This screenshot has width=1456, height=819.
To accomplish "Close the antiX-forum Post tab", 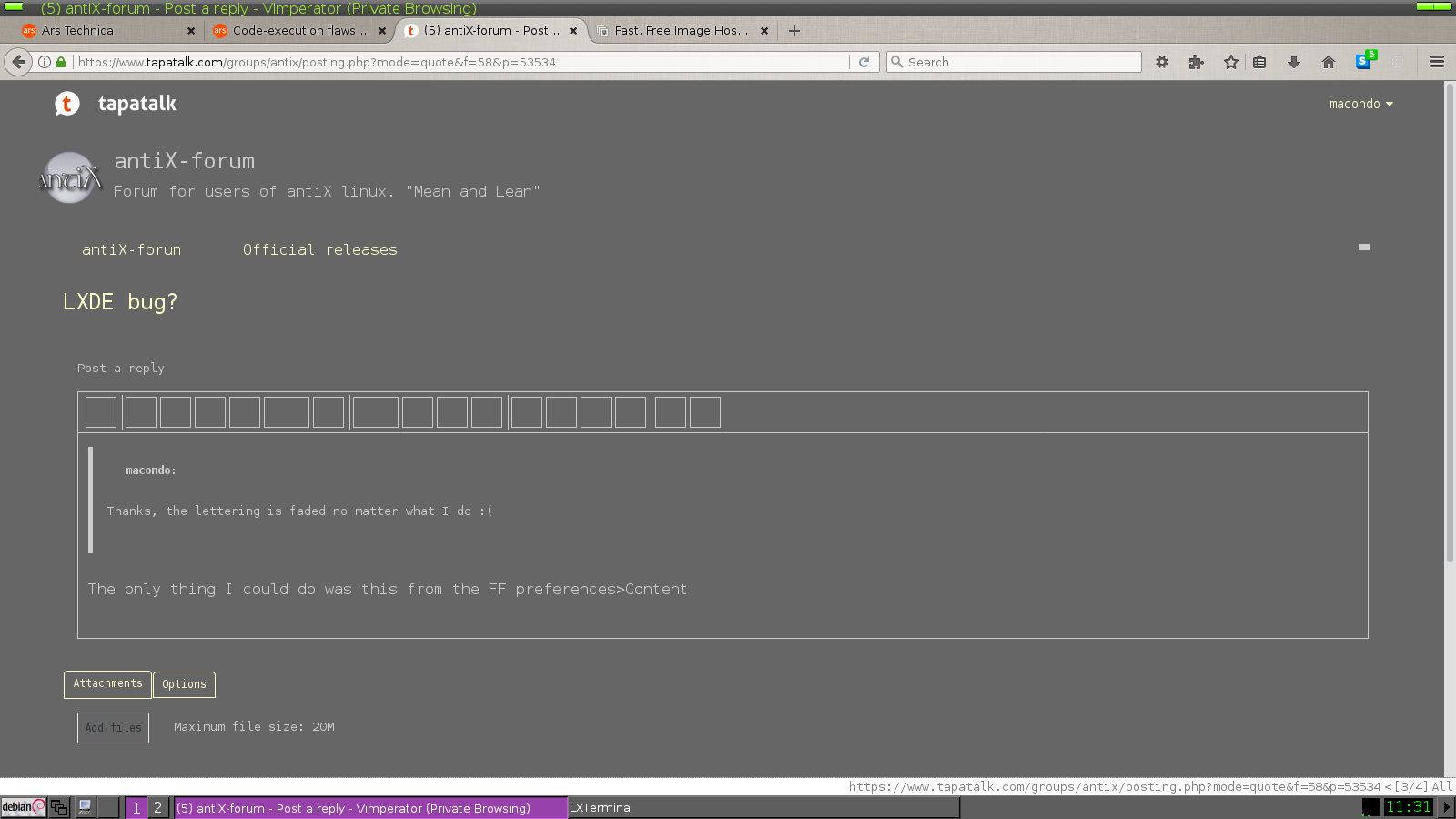I will click(573, 31).
